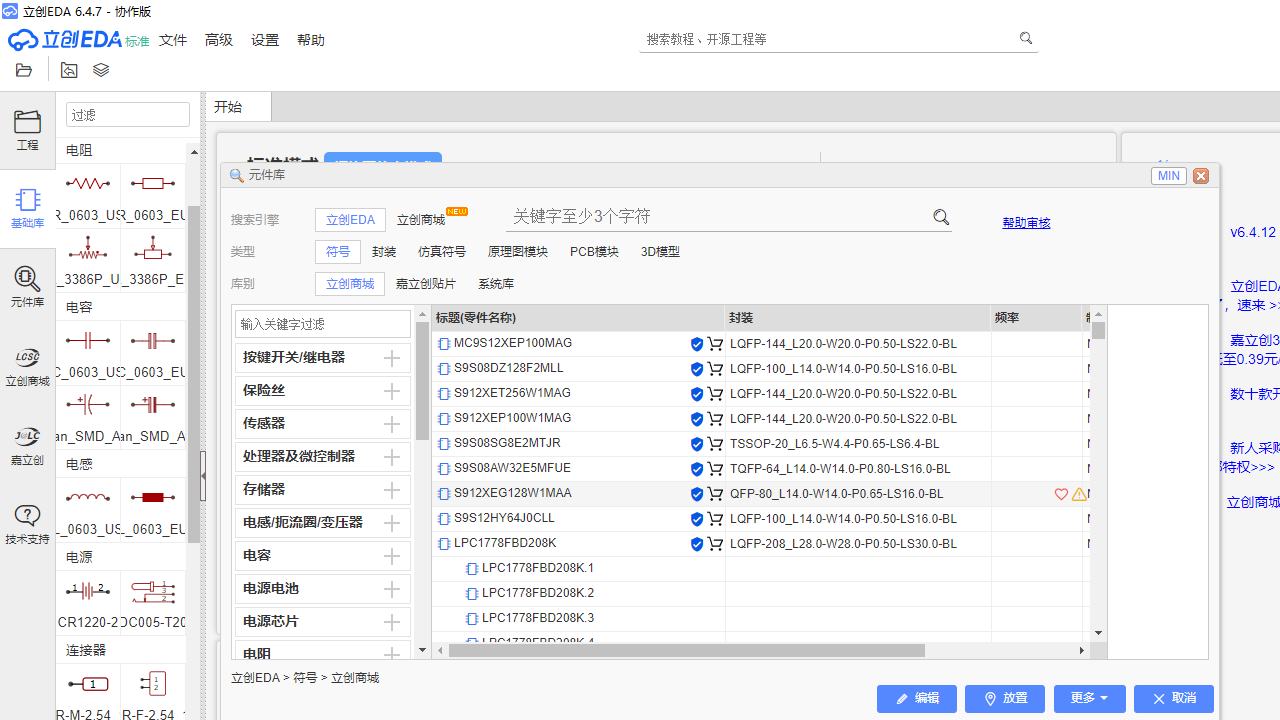
Task: Click the 放置 button
Action: coord(1005,698)
